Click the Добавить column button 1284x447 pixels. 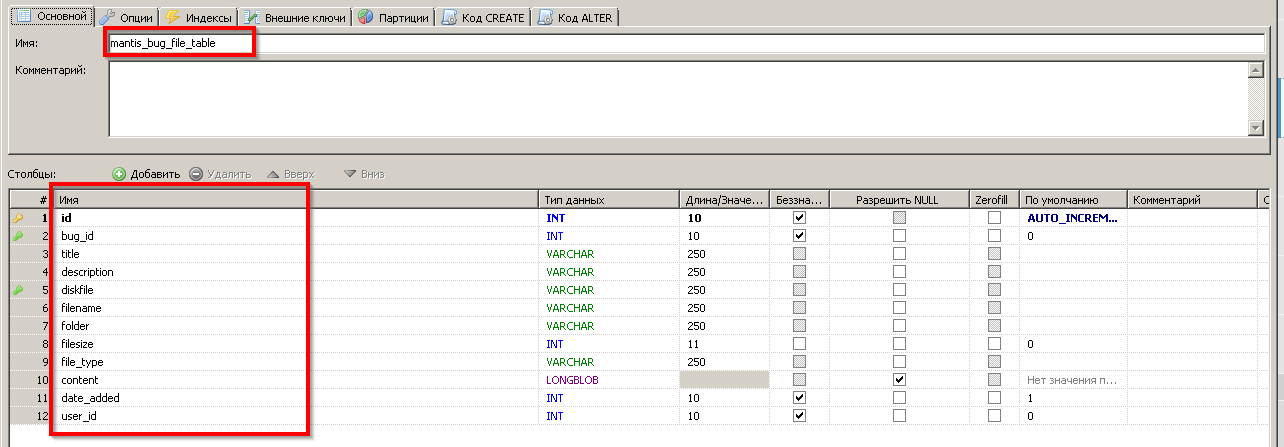(x=146, y=174)
